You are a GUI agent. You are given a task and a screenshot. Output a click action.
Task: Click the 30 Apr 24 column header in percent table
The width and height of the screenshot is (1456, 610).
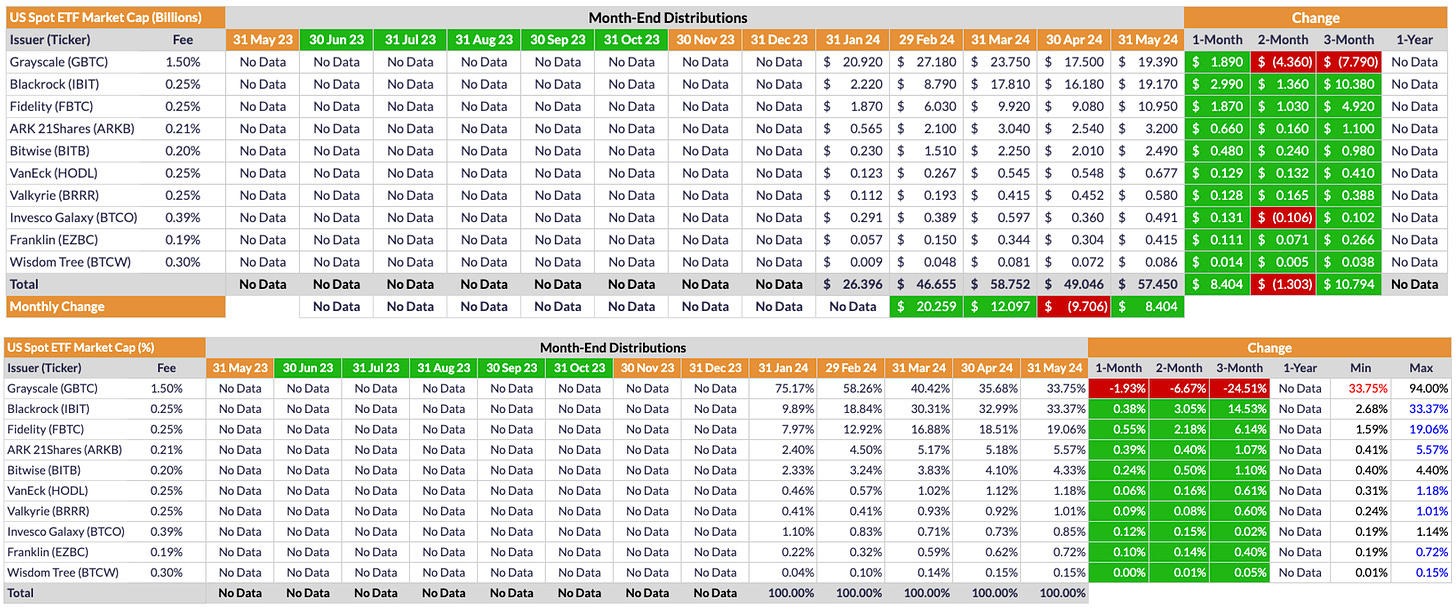click(x=987, y=368)
